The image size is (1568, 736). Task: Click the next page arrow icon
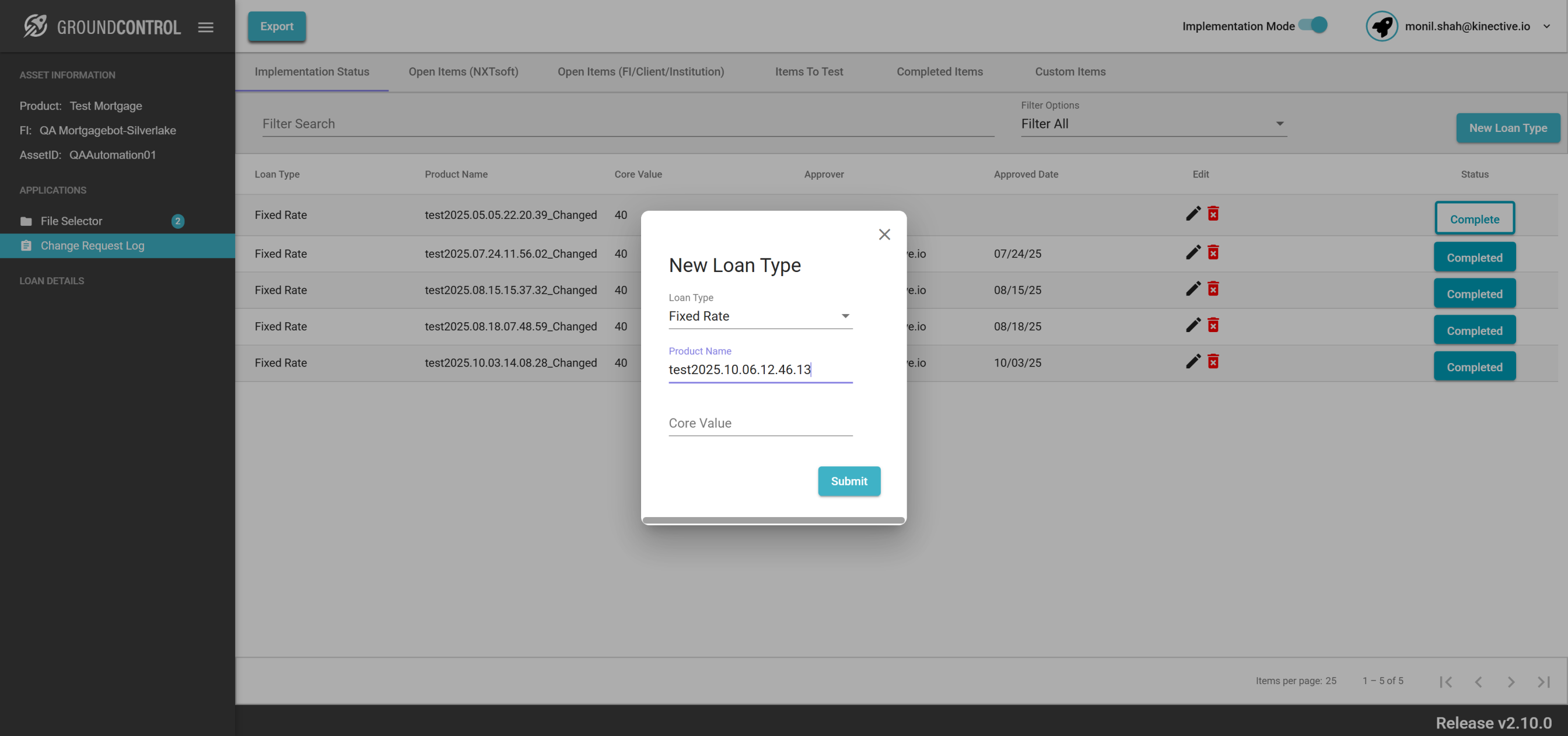1511,682
